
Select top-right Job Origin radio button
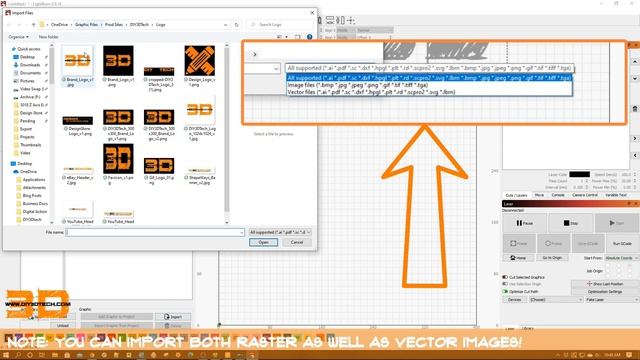[x=630, y=264]
